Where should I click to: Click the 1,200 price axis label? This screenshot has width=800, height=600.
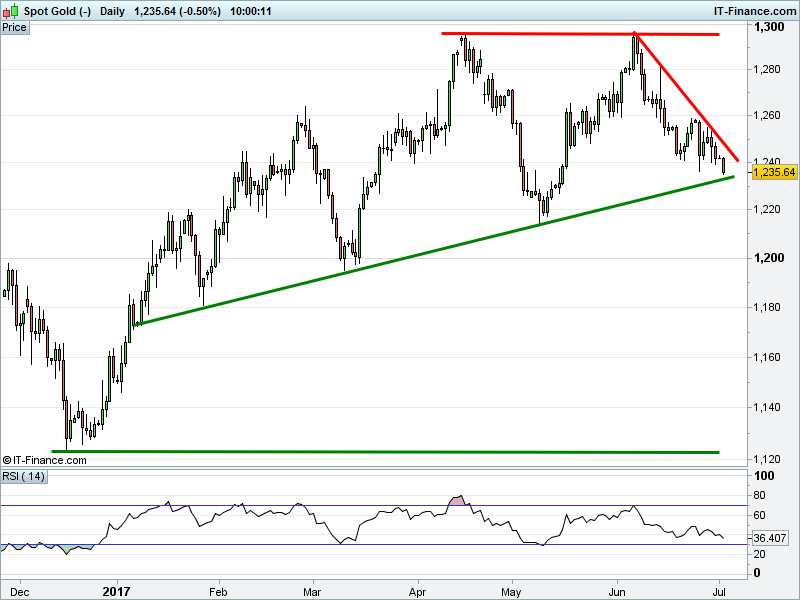click(768, 258)
